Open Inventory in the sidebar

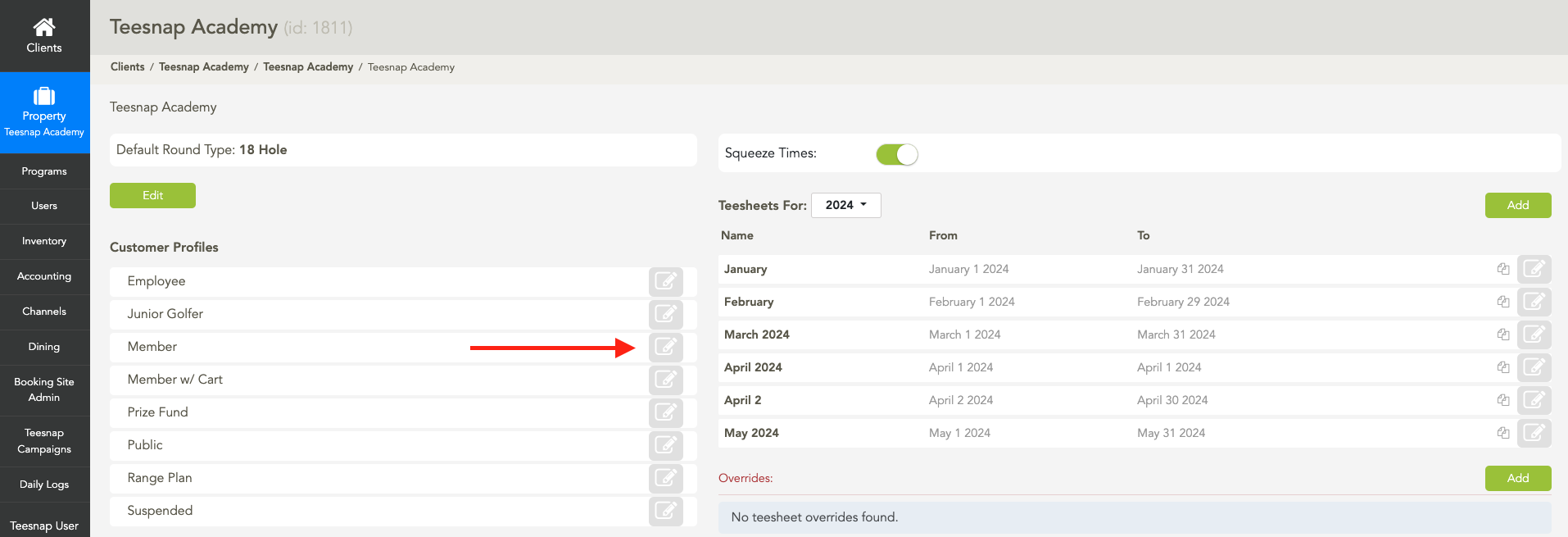click(44, 241)
